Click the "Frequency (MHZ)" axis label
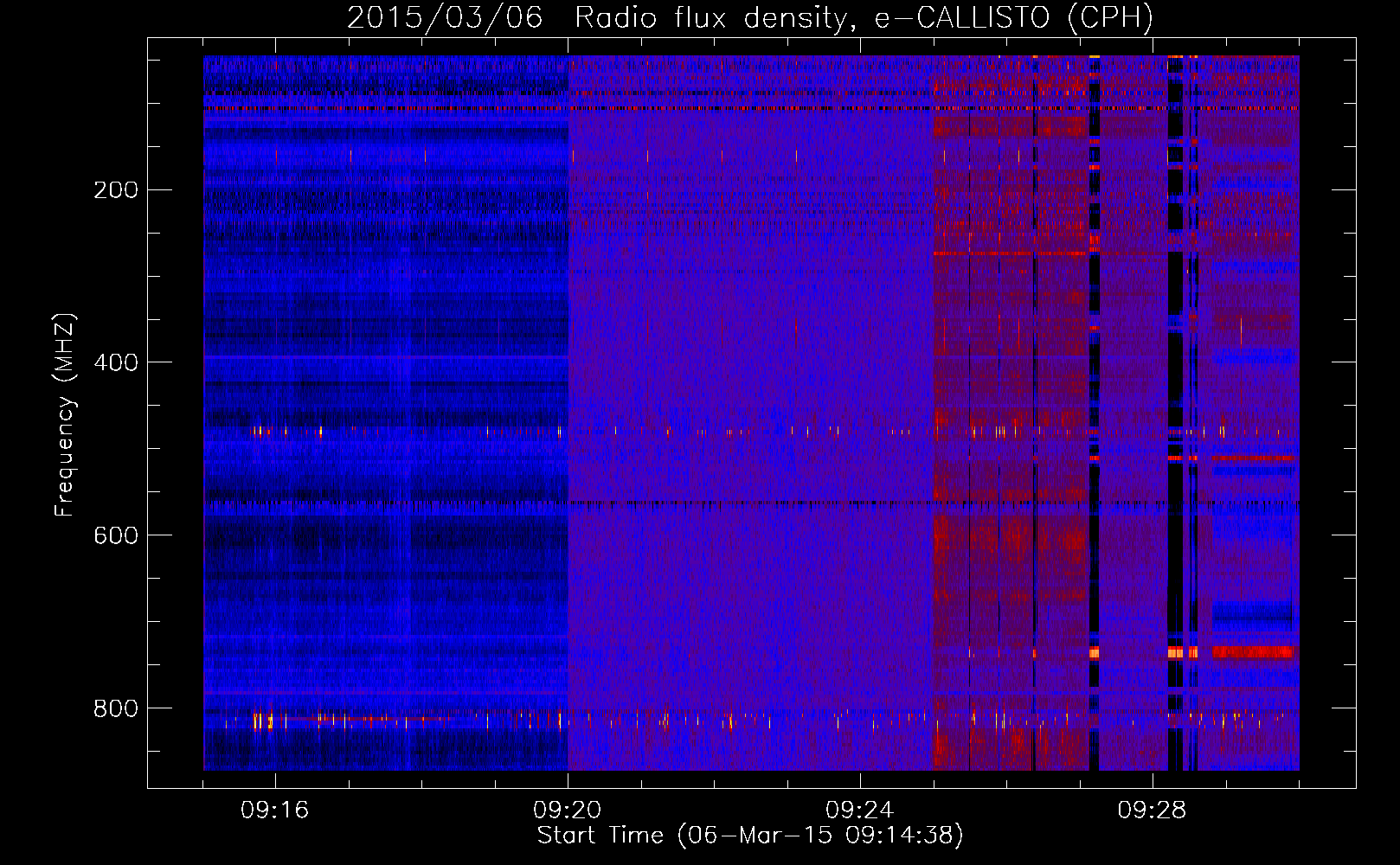The height and width of the screenshot is (865, 1400). [x=65, y=414]
